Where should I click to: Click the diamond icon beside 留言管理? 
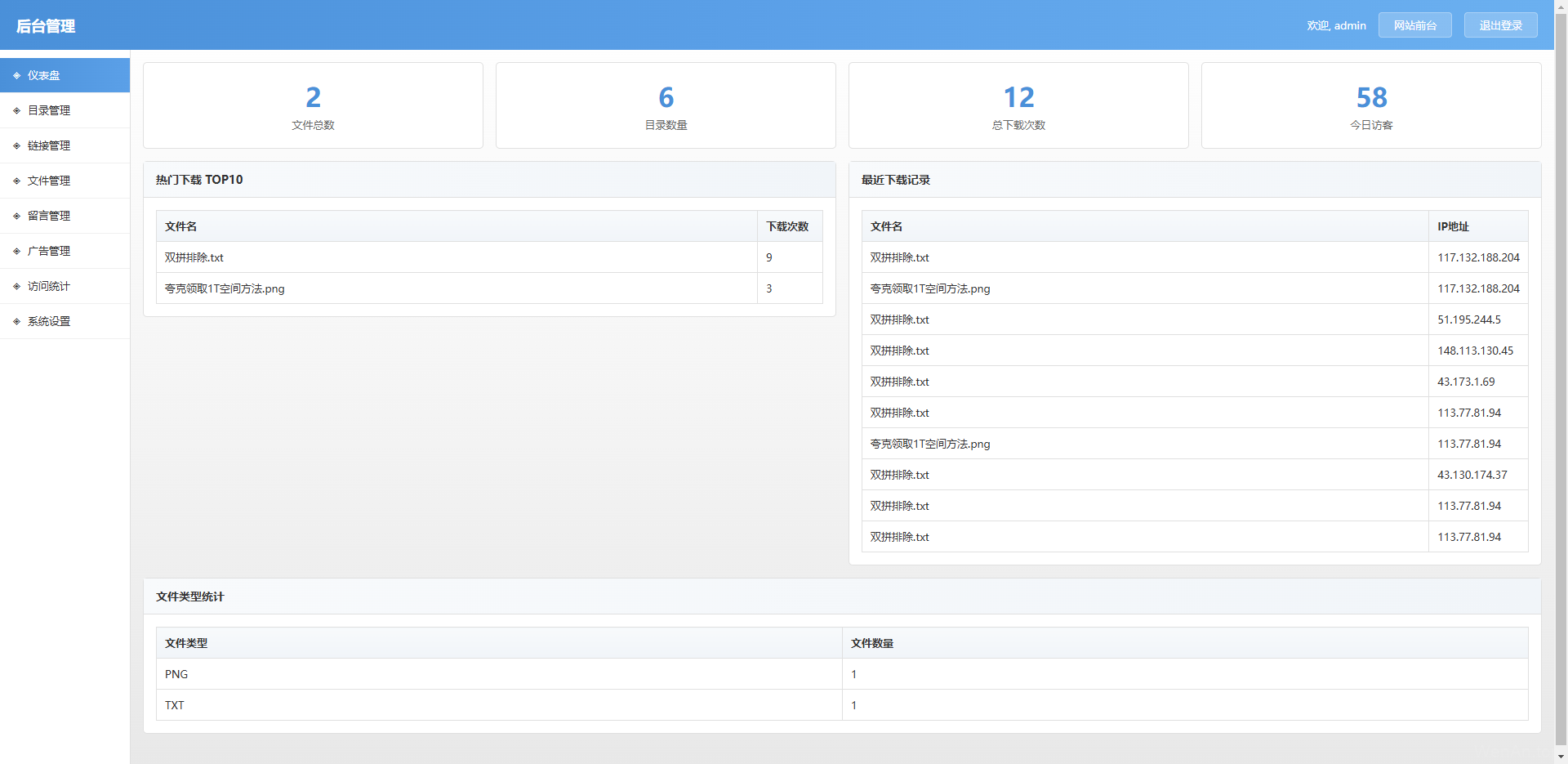click(x=16, y=216)
